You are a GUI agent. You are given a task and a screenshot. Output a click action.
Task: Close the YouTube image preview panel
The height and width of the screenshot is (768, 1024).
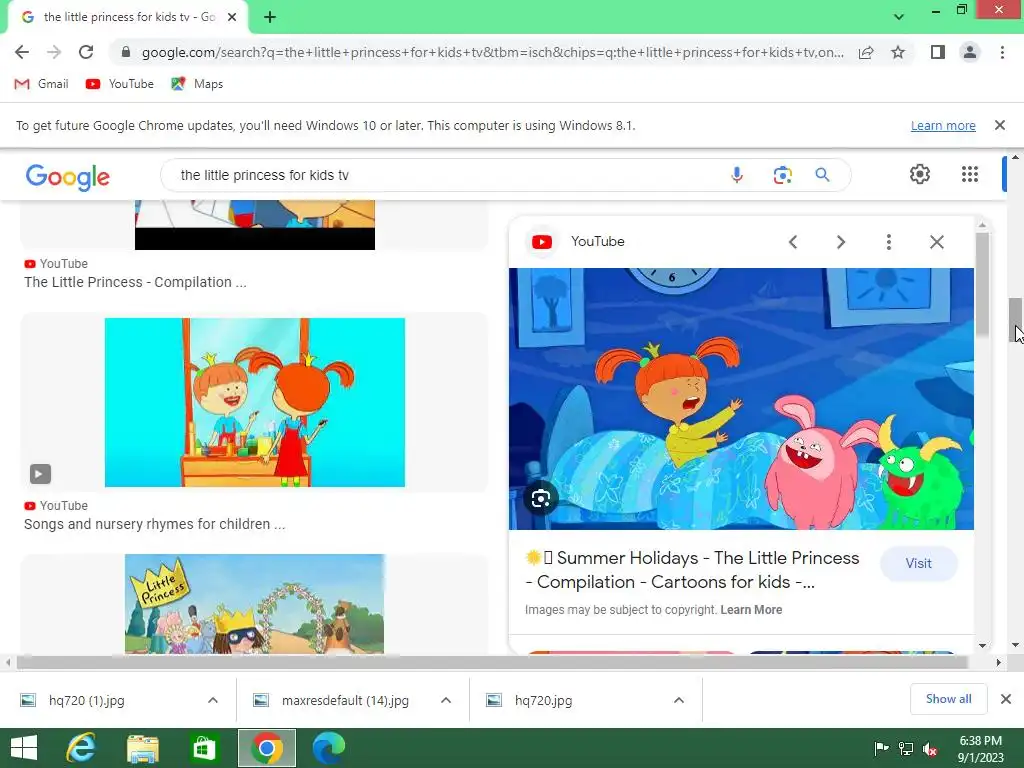(936, 242)
